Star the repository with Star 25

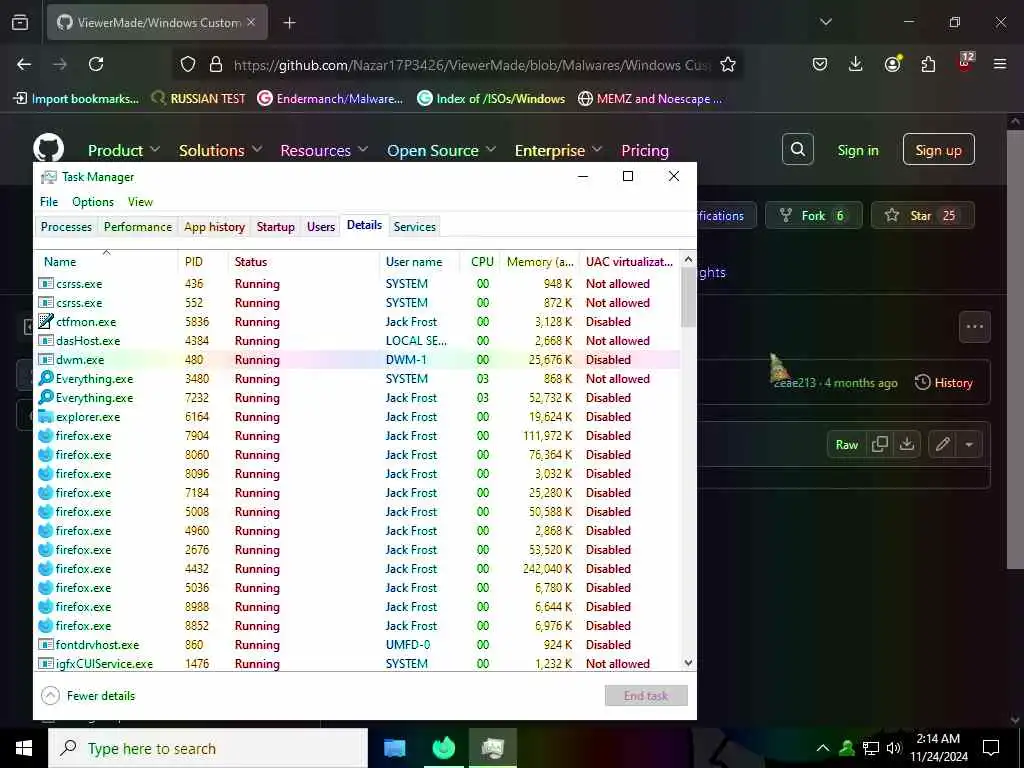coord(923,216)
